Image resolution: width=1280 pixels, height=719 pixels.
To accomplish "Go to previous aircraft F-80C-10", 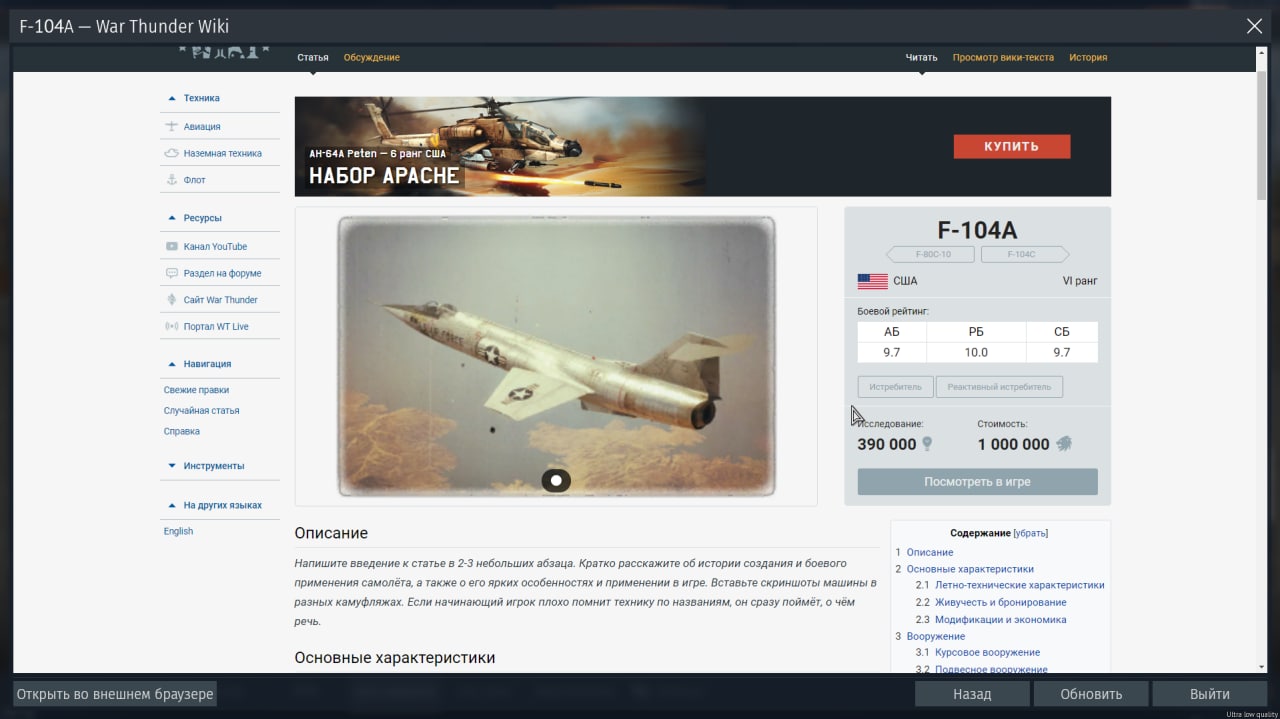I will point(932,254).
